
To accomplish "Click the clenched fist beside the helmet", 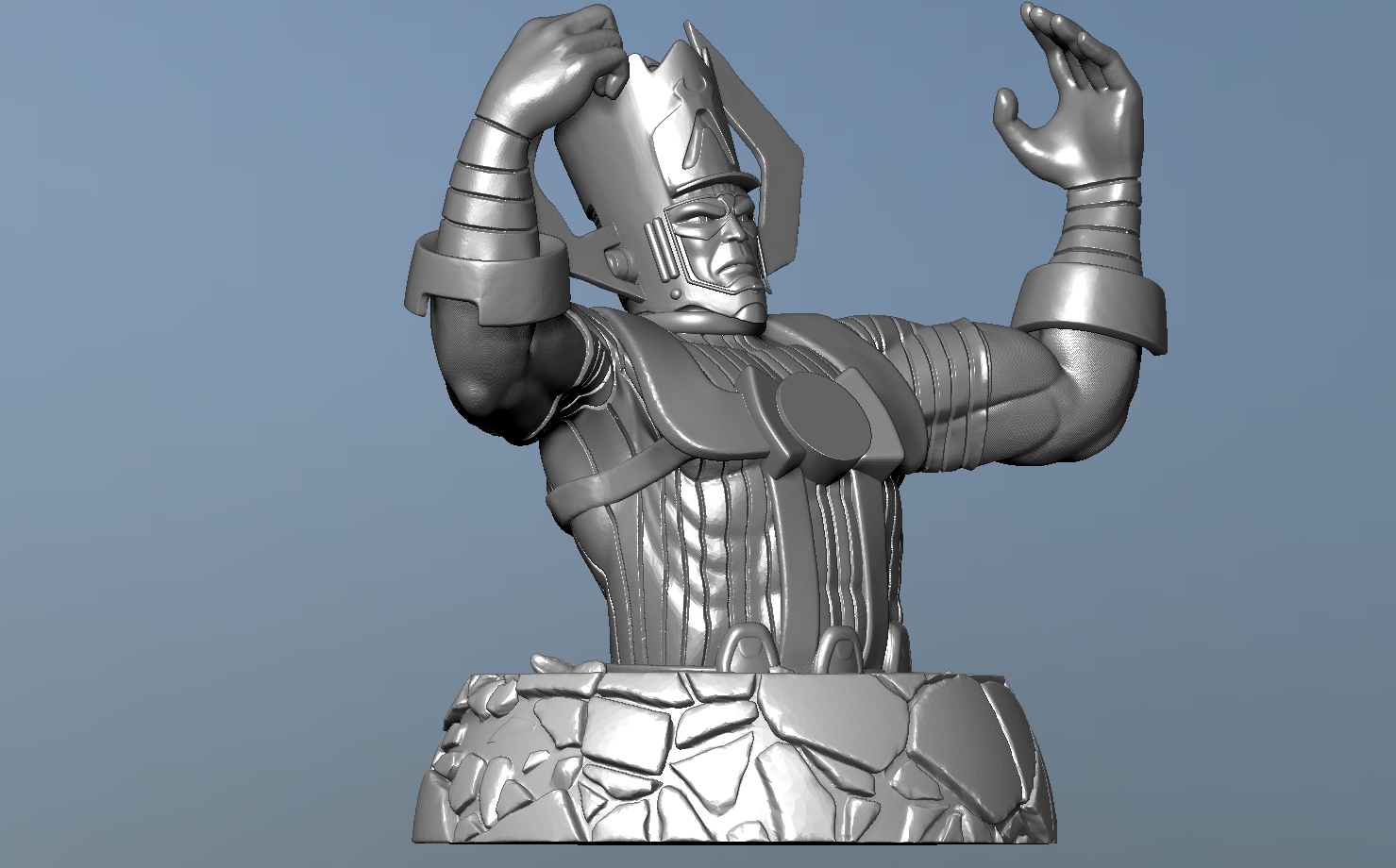I will click(553, 71).
